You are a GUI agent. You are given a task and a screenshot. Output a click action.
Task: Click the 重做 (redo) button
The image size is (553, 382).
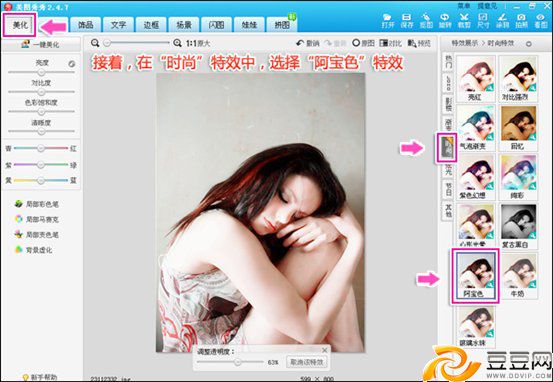click(x=335, y=43)
